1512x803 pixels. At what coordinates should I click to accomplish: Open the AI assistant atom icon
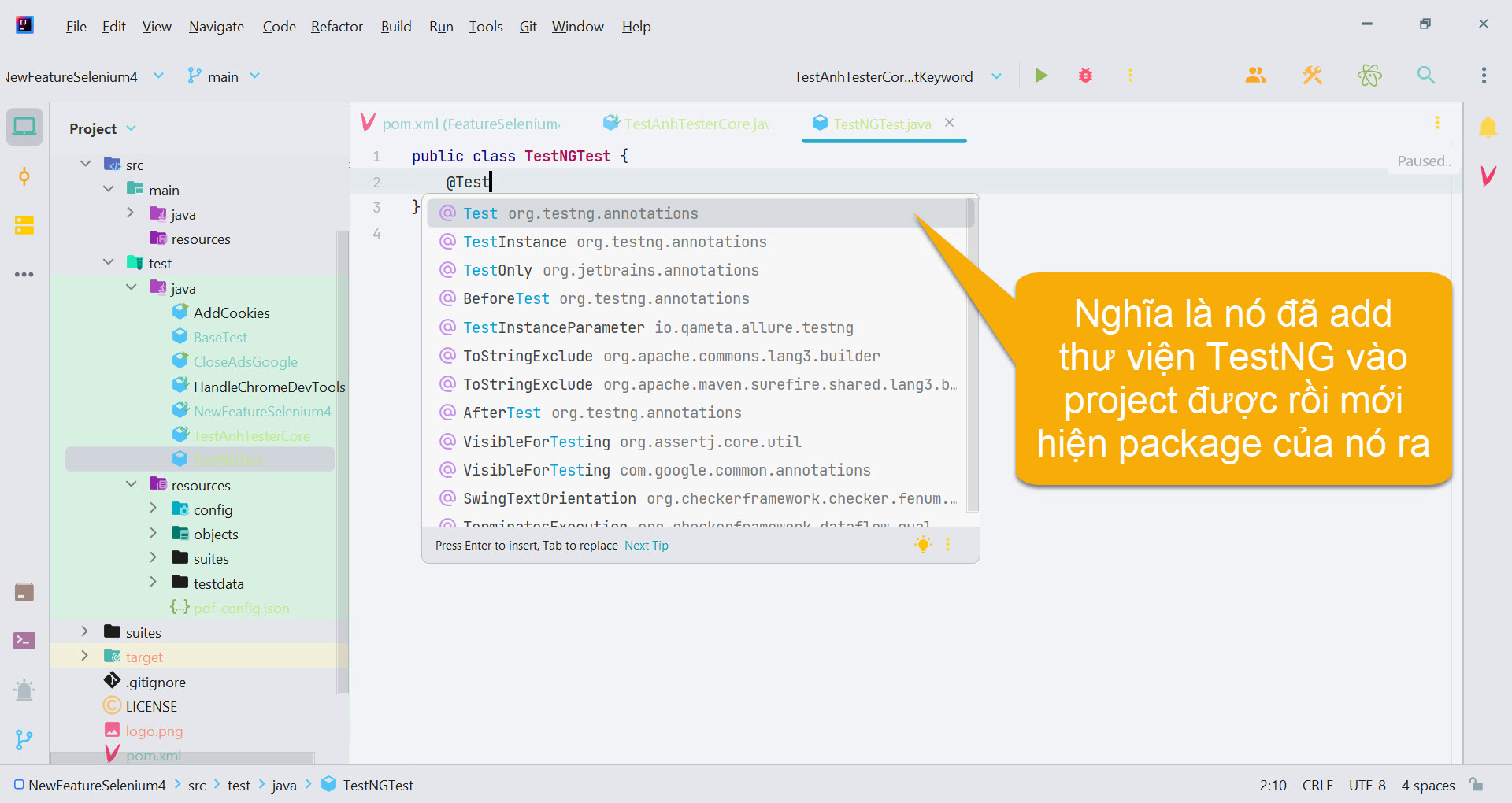tap(1369, 76)
